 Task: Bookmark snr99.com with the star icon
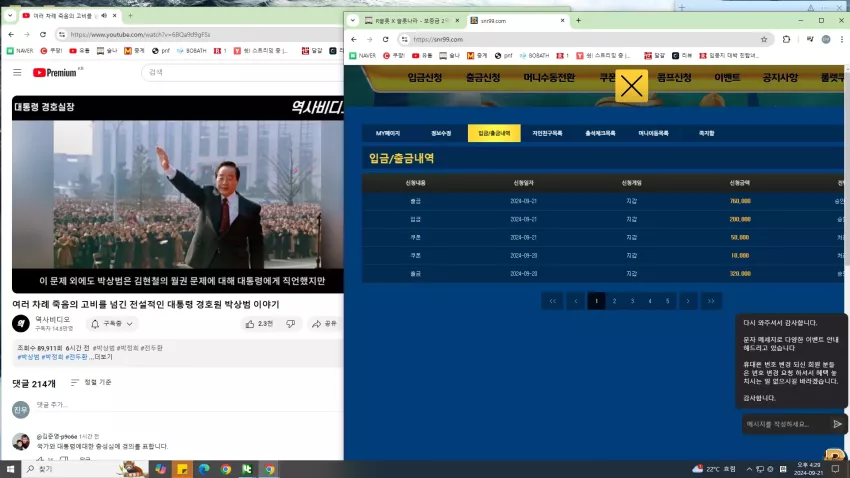[764, 39]
